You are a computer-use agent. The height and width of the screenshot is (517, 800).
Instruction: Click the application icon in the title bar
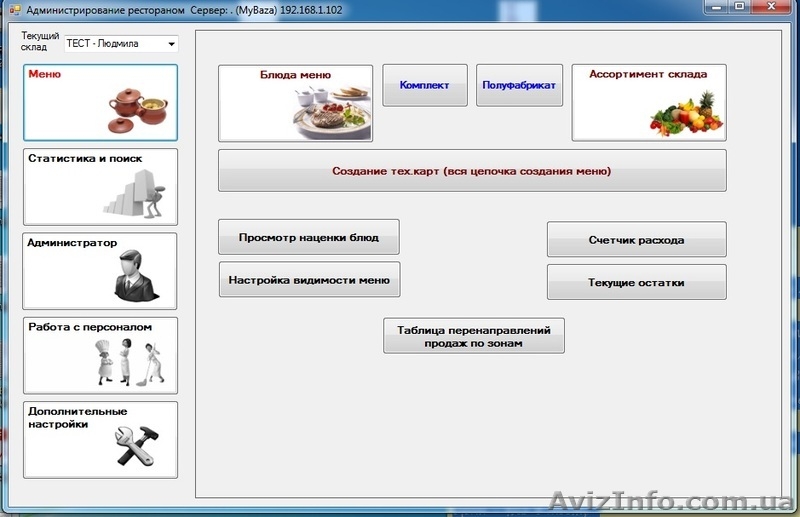click(15, 10)
